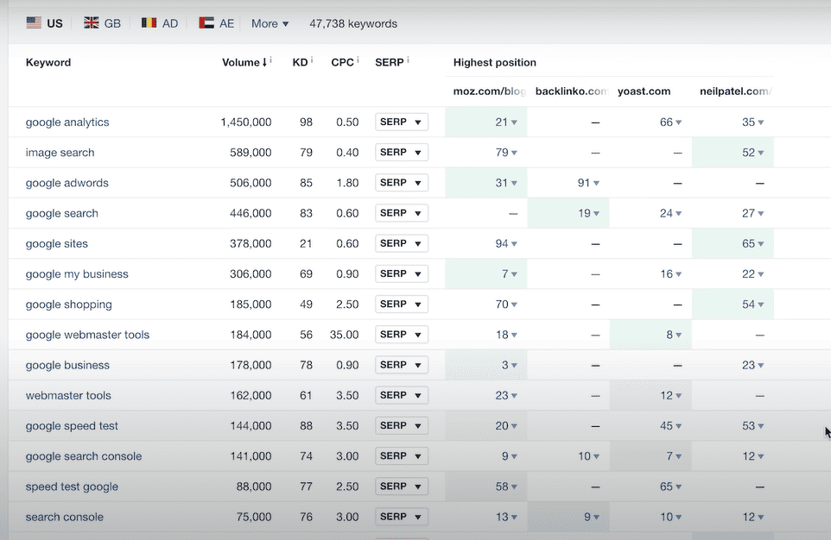This screenshot has height=540, width=831.
Task: Expand backlinko position 91 for google adwords
Action: tap(588, 182)
